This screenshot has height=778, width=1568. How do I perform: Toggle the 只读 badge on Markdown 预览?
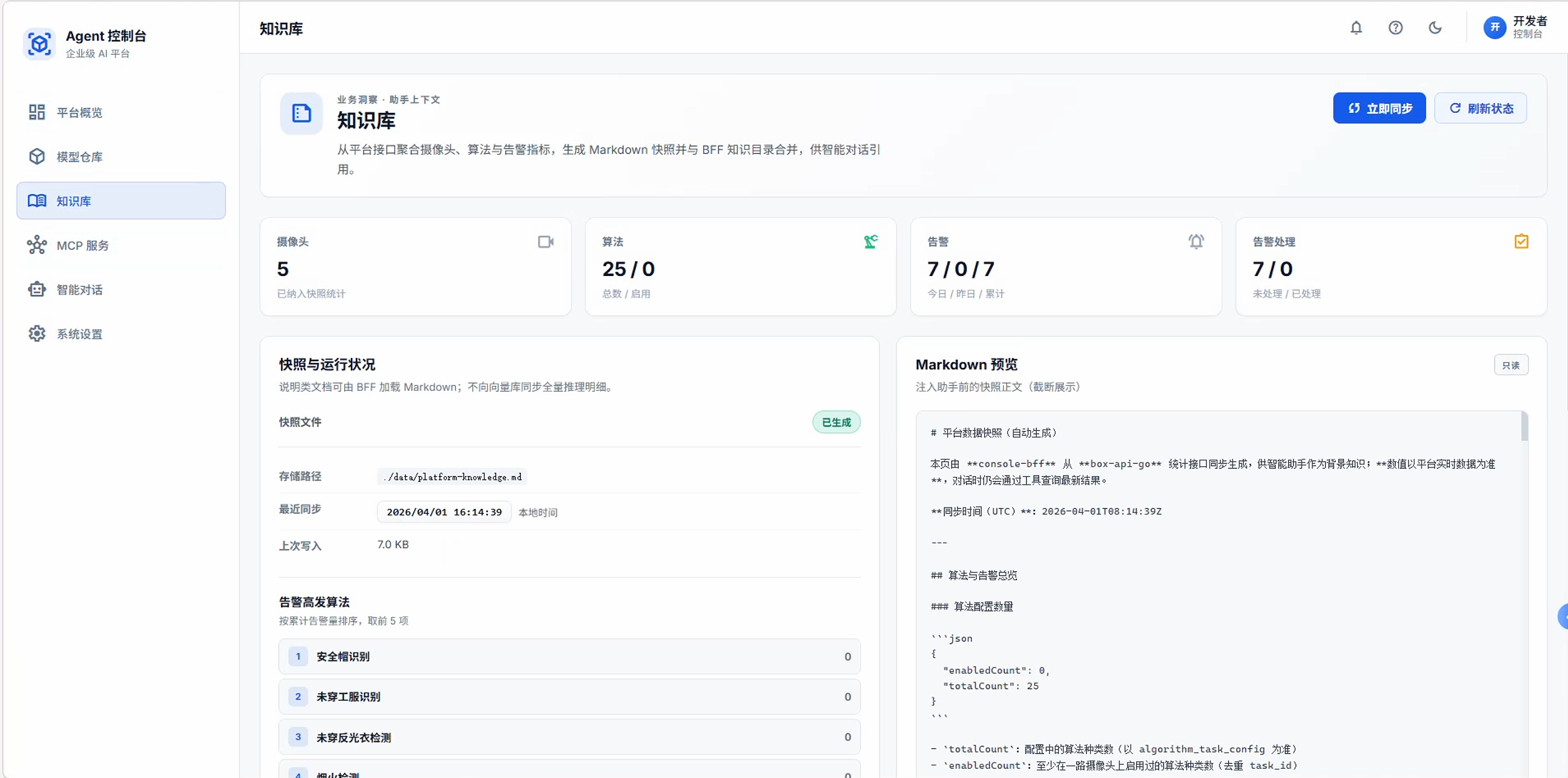click(x=1511, y=364)
